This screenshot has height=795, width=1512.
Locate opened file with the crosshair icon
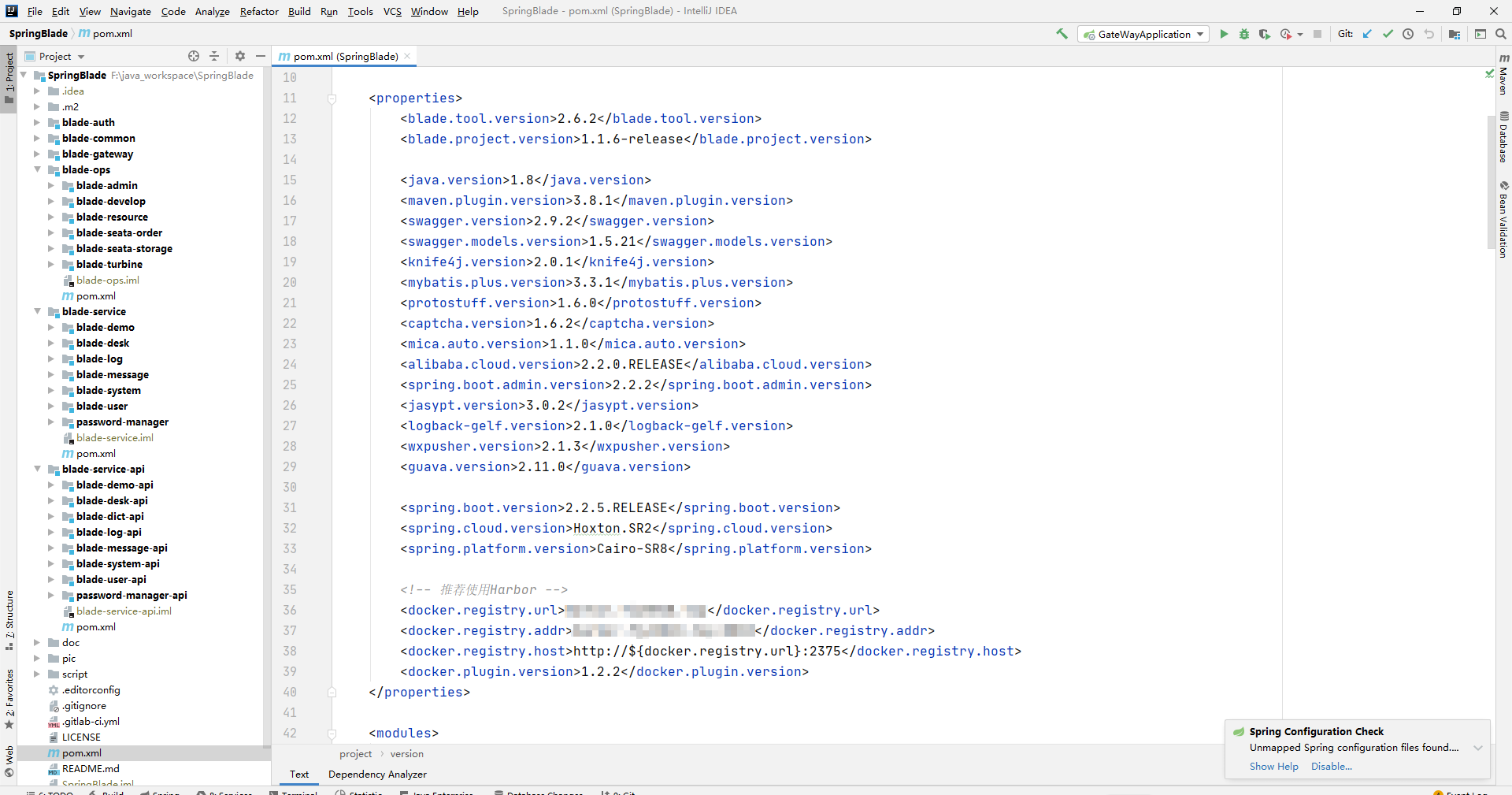(194, 56)
